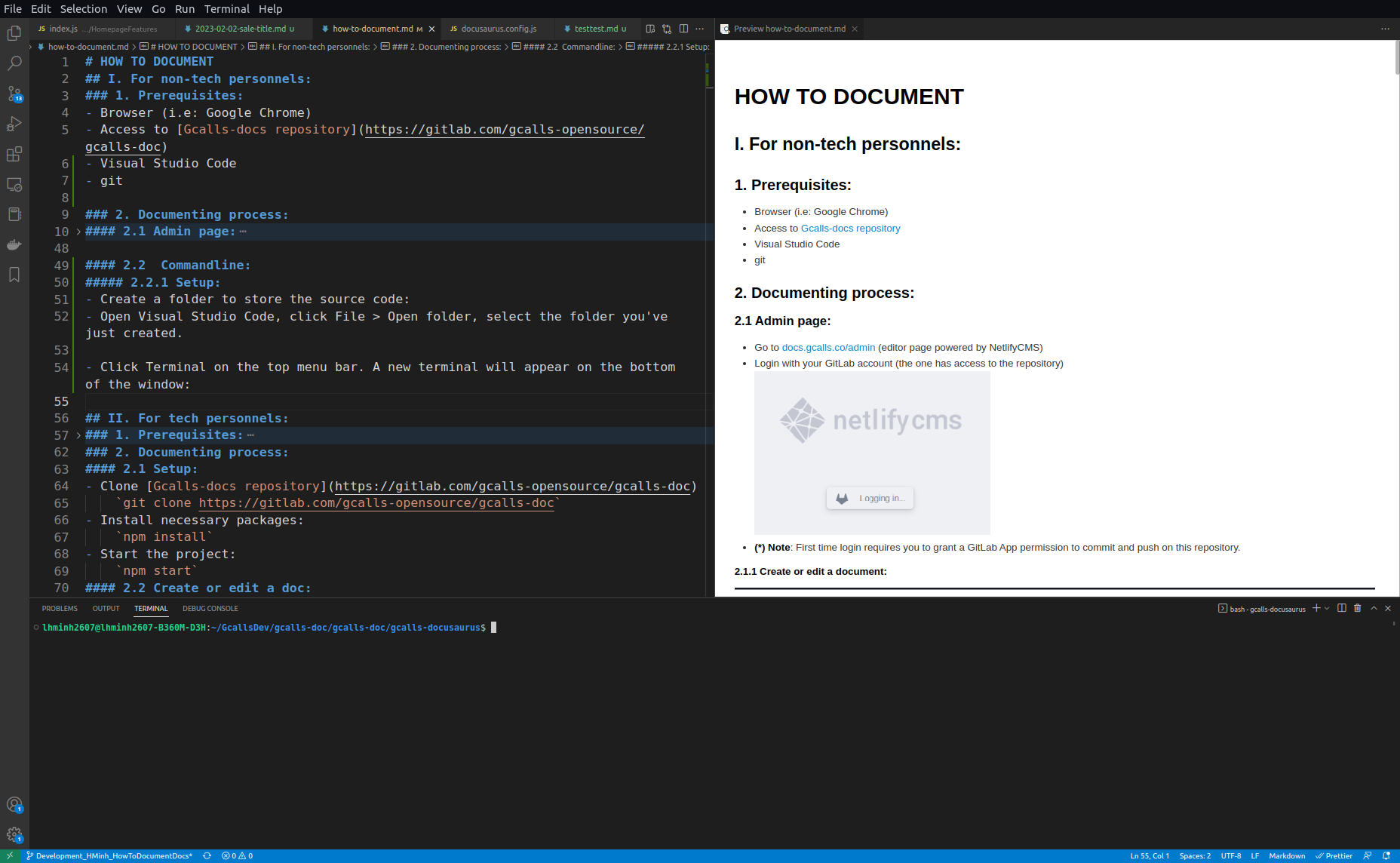Toggle maximized panel size with the caret icon
Image resolution: width=1400 pixels, height=863 pixels.
1374,608
